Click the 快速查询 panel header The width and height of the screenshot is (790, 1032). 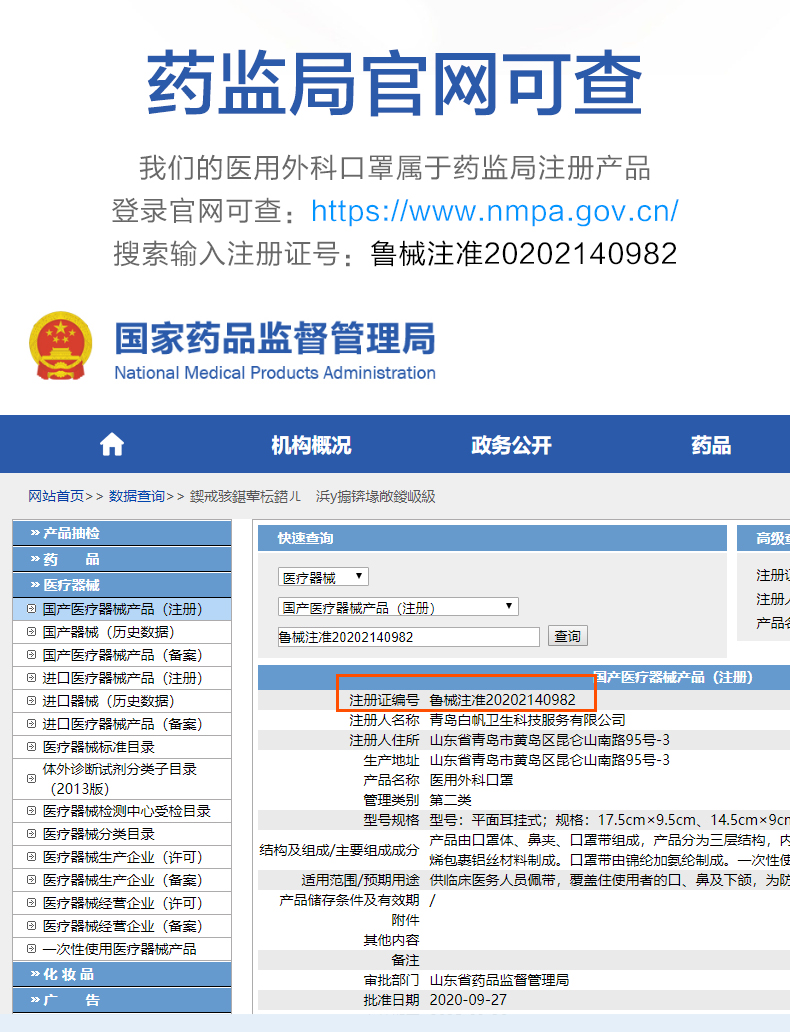(492, 538)
